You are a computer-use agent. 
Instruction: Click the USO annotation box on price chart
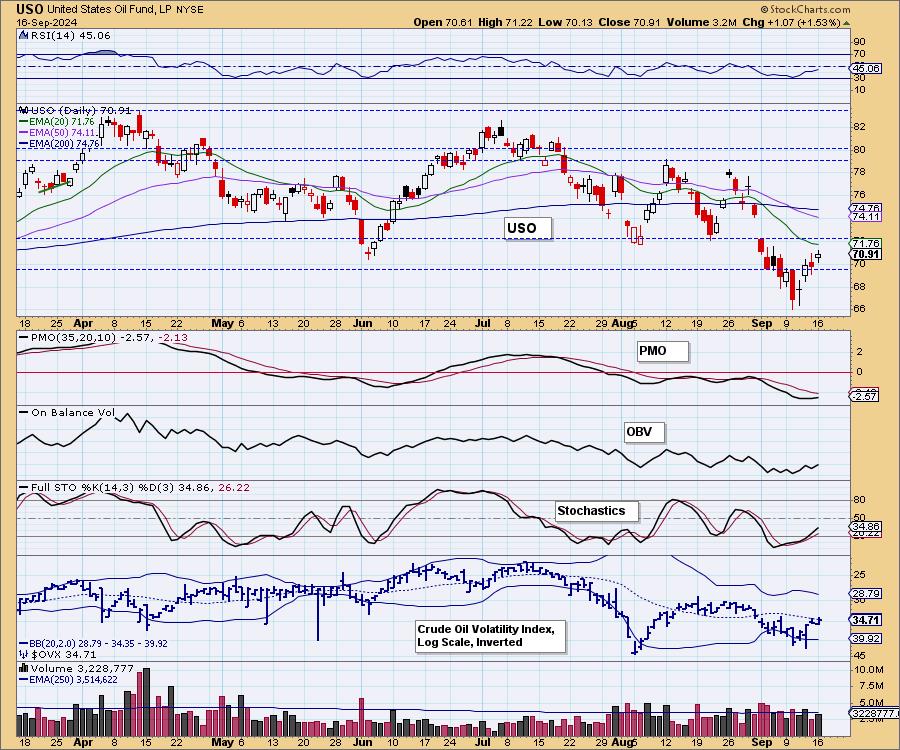pyautogui.click(x=528, y=228)
